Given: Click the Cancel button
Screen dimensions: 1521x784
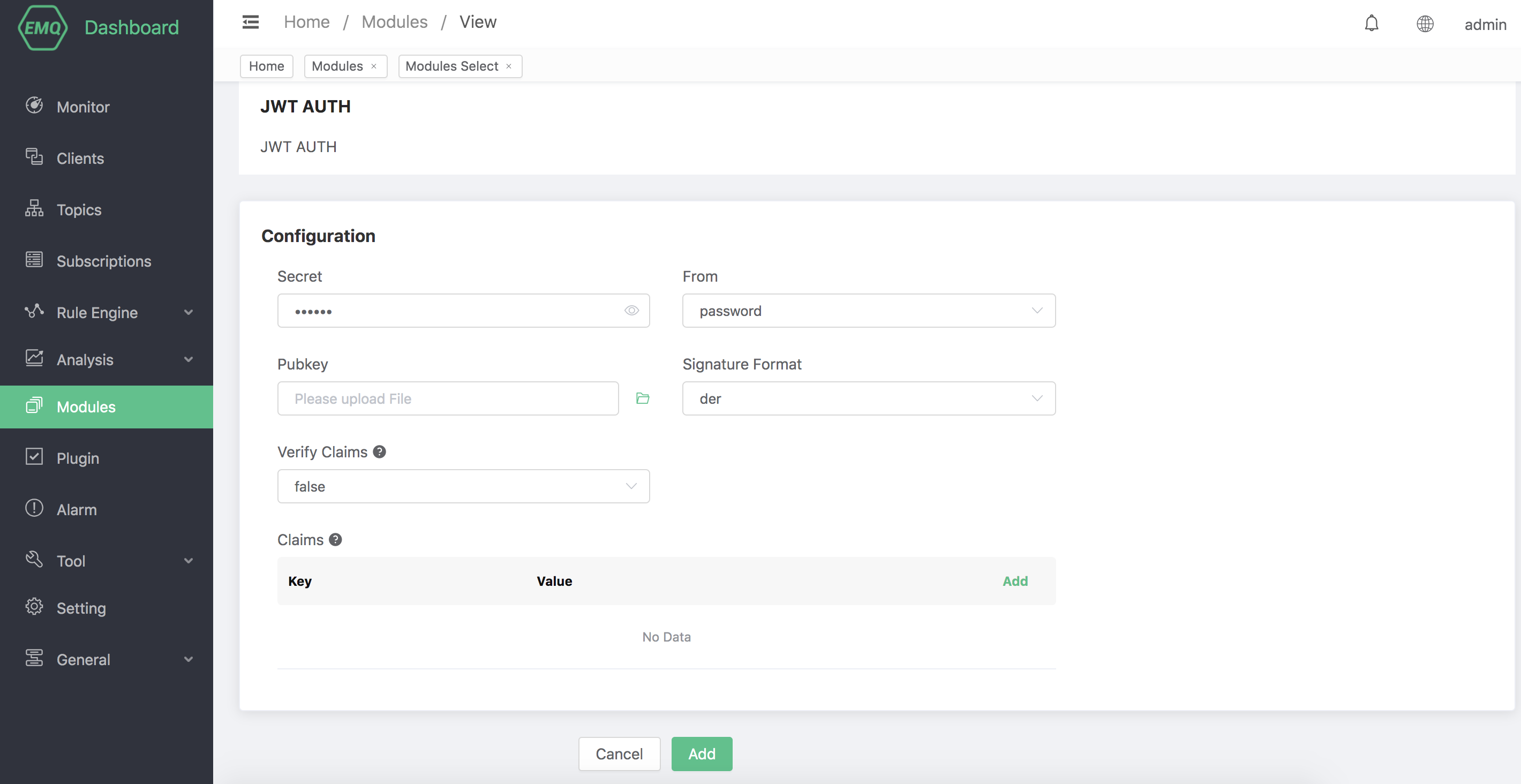Looking at the screenshot, I should pyautogui.click(x=619, y=754).
